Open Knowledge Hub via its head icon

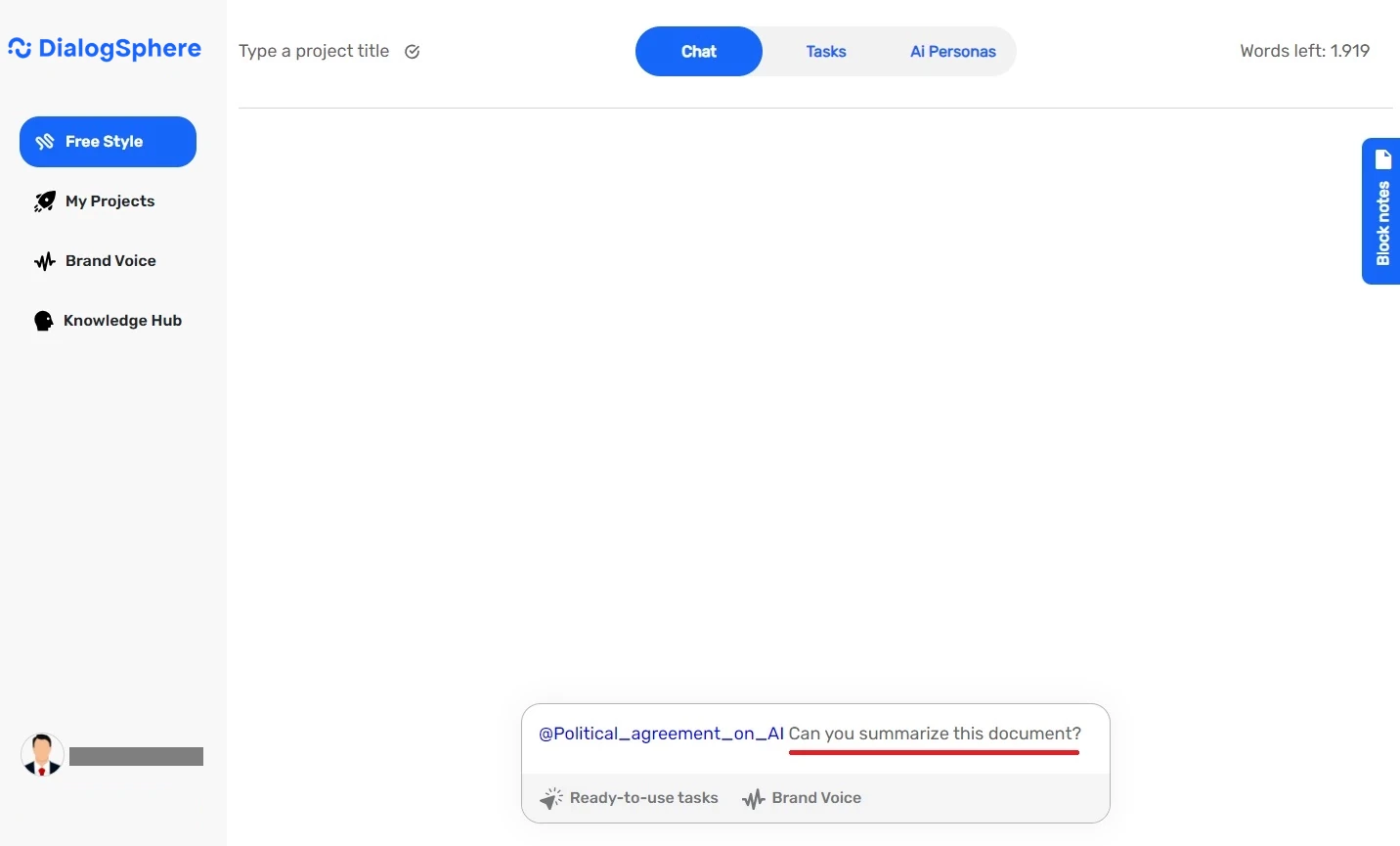[x=43, y=321]
